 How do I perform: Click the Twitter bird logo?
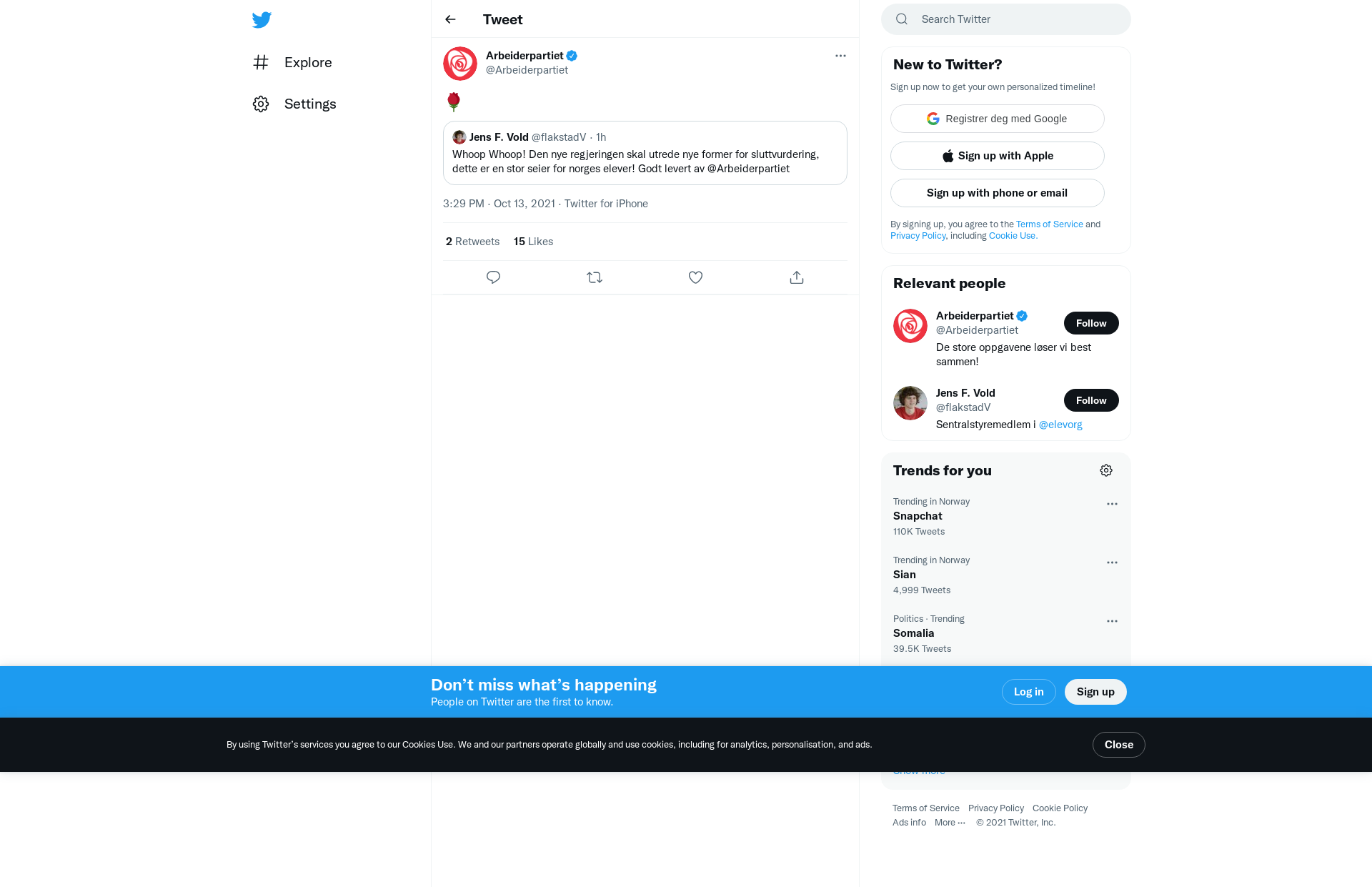[x=262, y=19]
